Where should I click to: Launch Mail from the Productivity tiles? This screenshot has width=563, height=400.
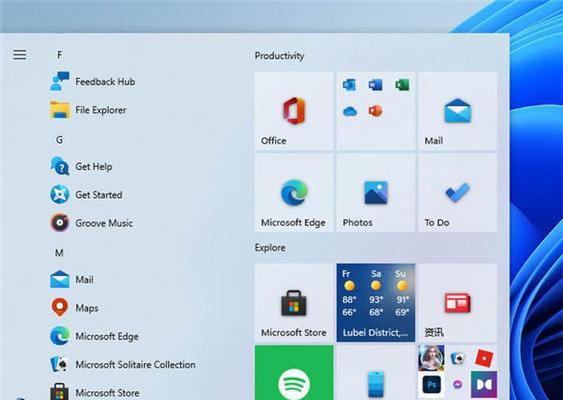click(x=457, y=111)
